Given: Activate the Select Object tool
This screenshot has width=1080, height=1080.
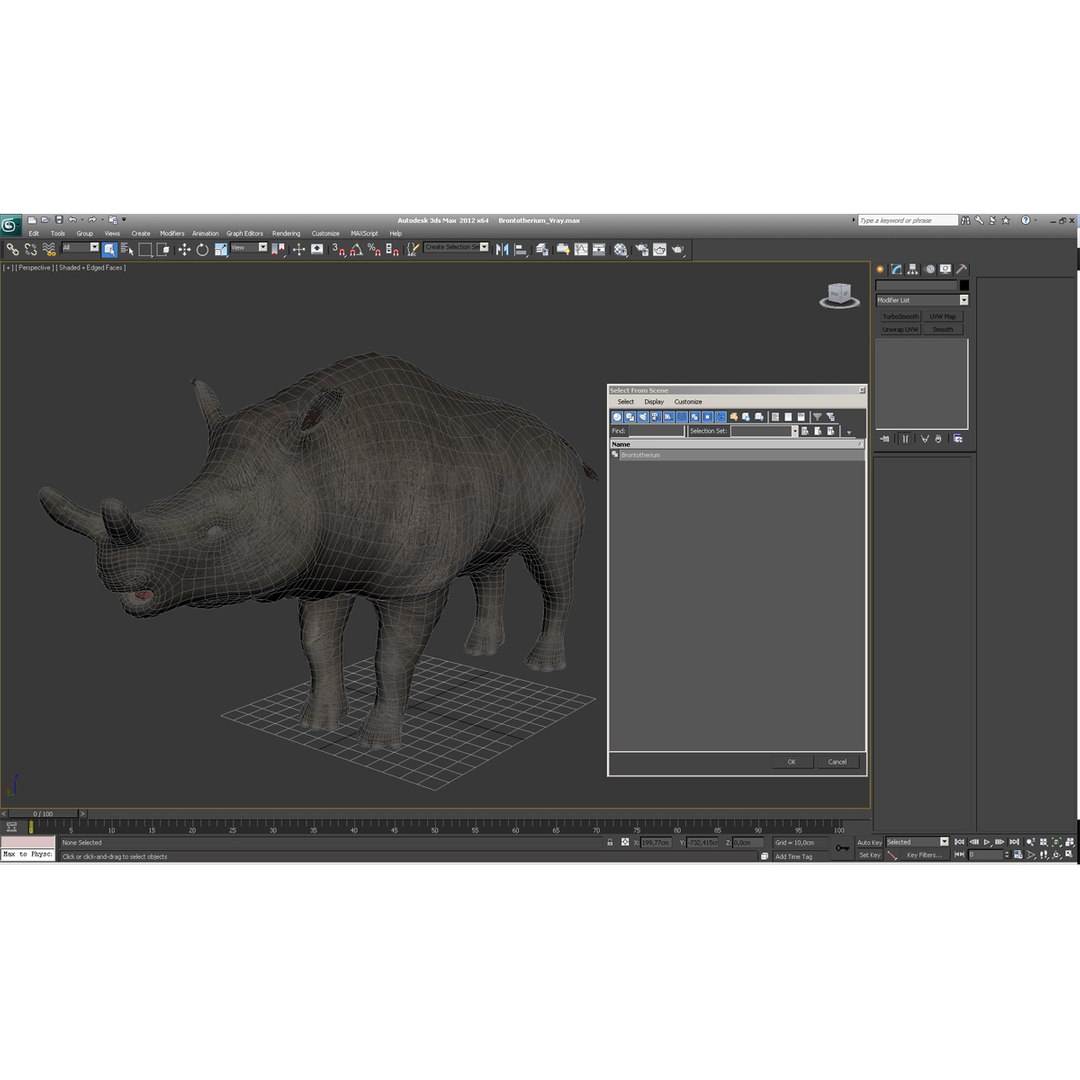Looking at the screenshot, I should (110, 249).
